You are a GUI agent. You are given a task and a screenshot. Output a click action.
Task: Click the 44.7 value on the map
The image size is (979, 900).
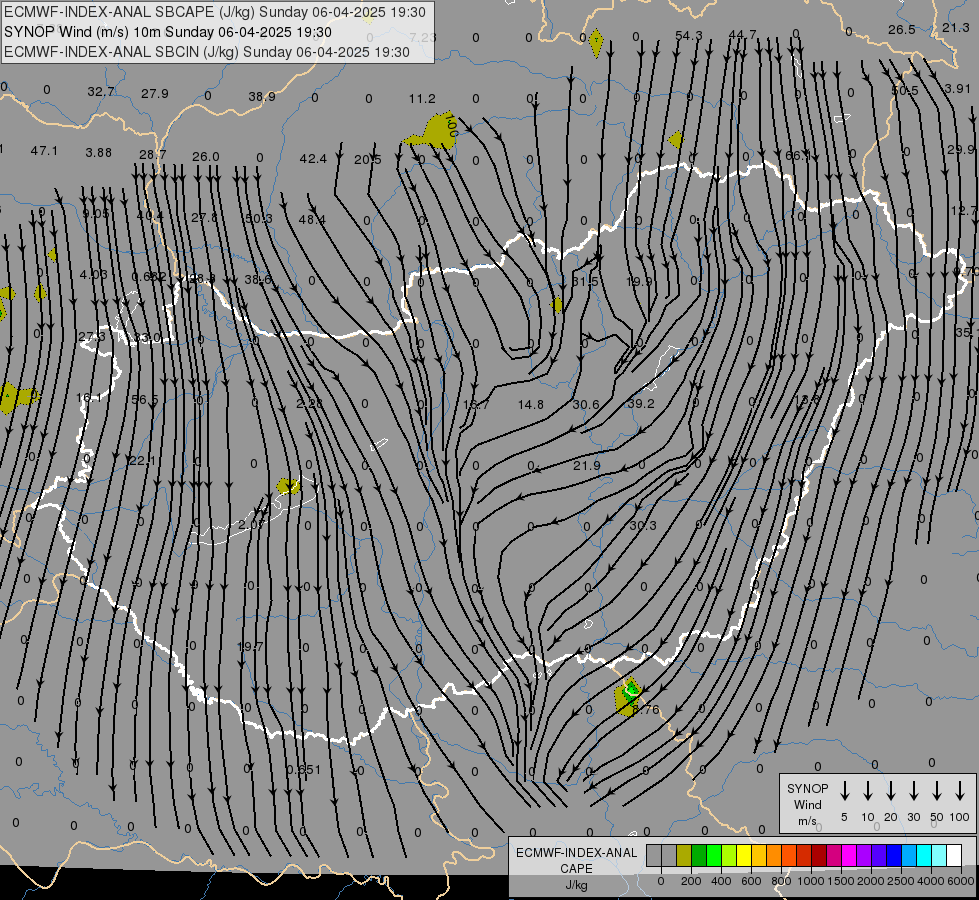(742, 34)
